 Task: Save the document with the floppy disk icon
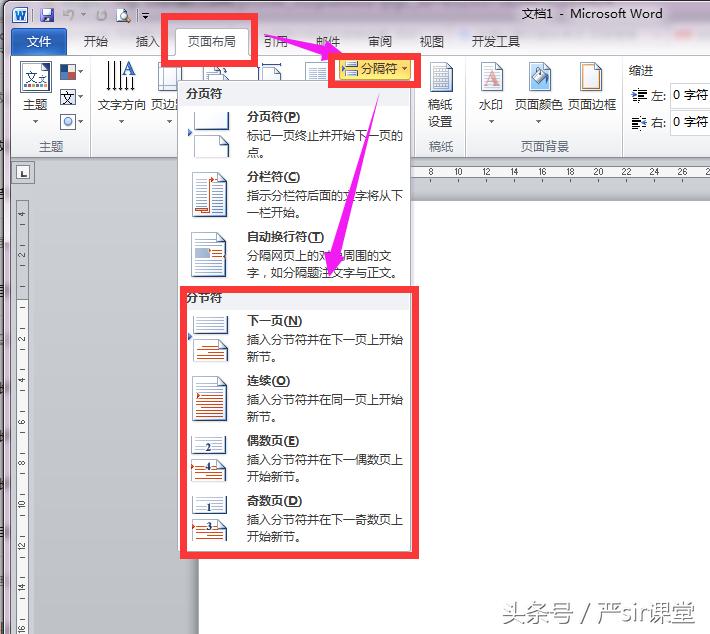tap(47, 15)
